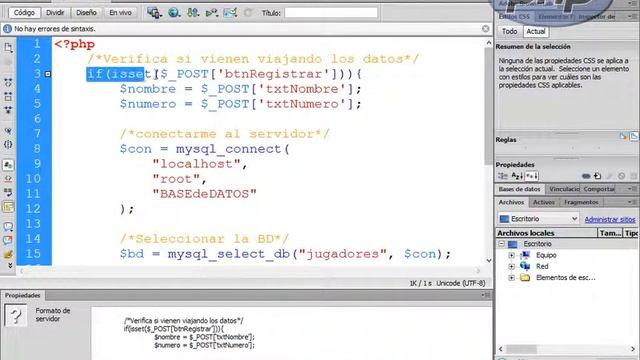Click the help question mark in Propiedades
The image size is (640, 360).
click(x=16, y=315)
